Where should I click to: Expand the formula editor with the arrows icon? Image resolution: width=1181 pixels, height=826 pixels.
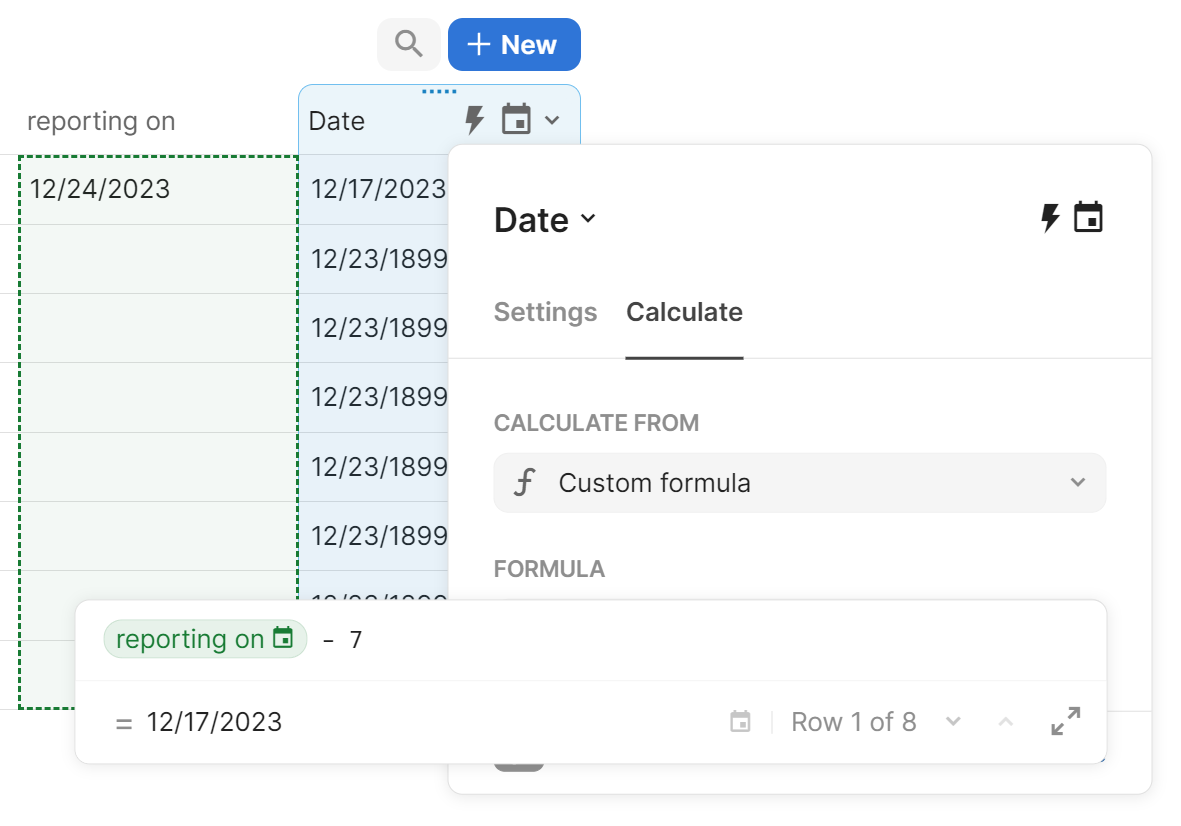click(x=1066, y=722)
